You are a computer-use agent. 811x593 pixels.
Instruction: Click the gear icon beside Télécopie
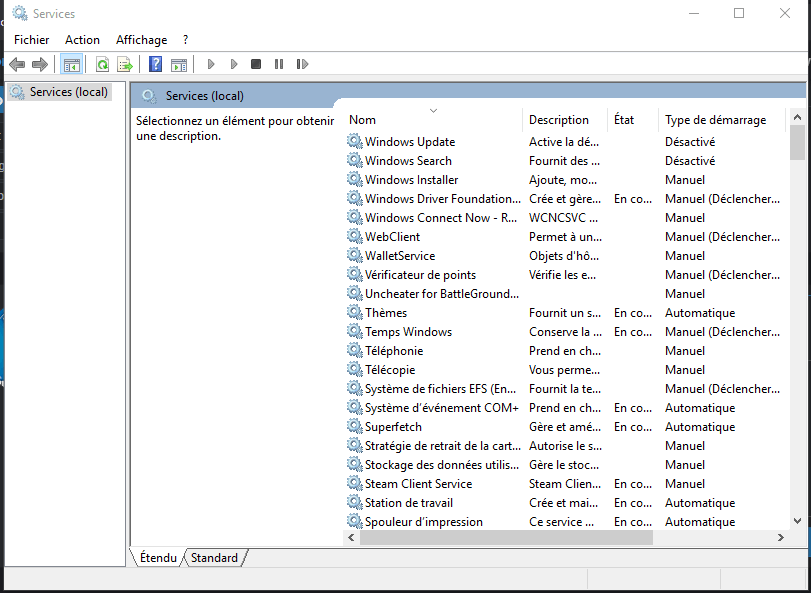[354, 369]
